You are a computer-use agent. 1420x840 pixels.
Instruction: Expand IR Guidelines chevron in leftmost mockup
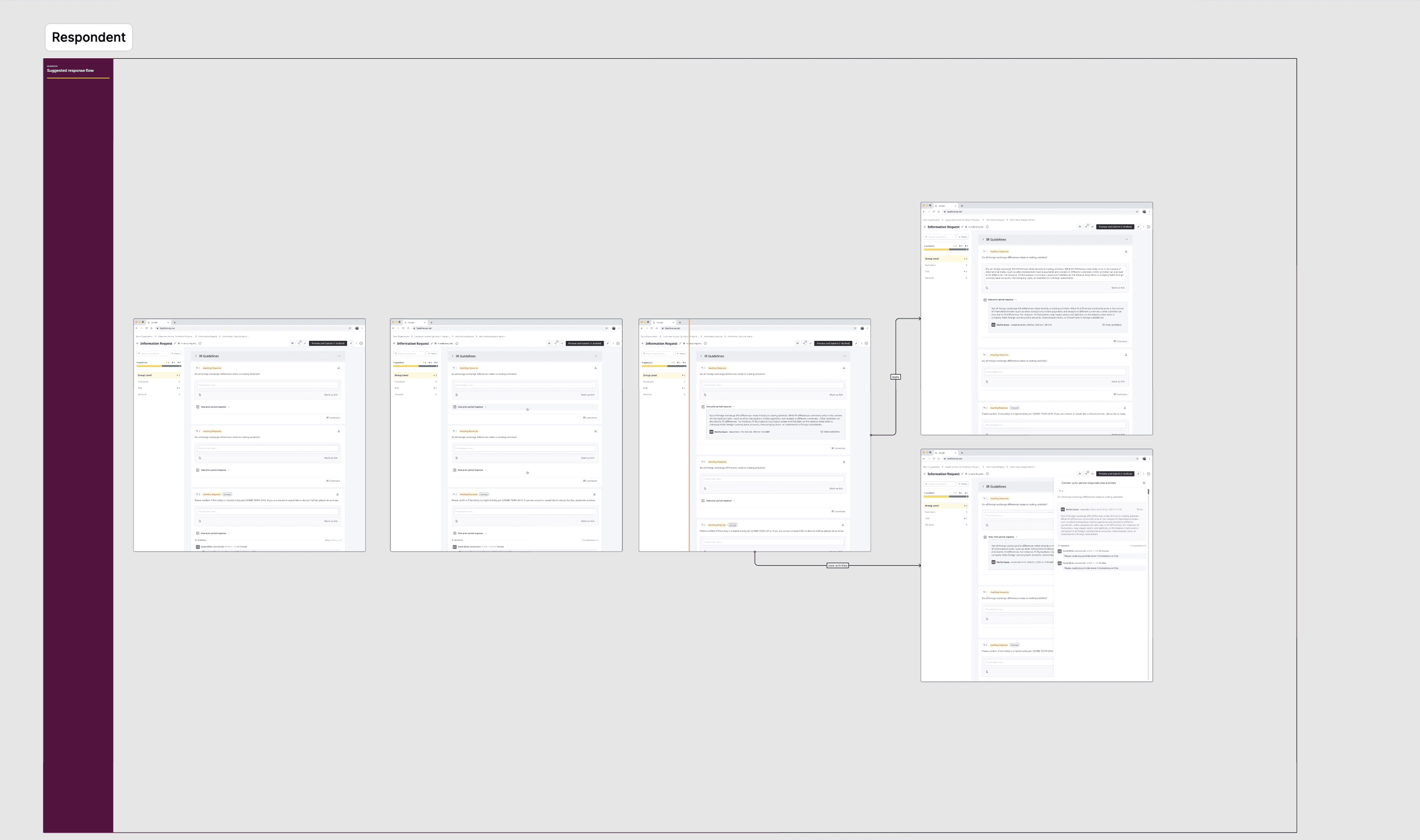coord(196,356)
